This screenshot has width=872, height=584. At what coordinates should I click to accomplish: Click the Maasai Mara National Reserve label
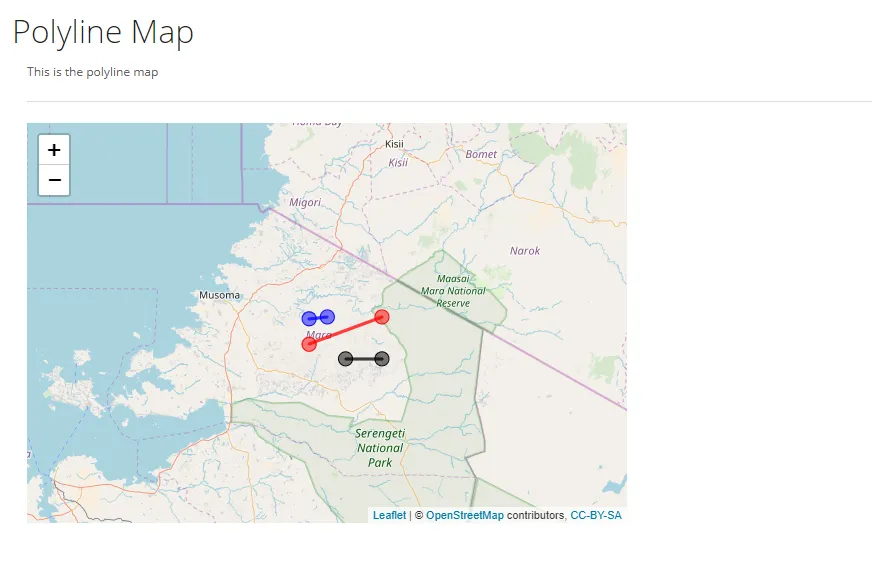[453, 291]
